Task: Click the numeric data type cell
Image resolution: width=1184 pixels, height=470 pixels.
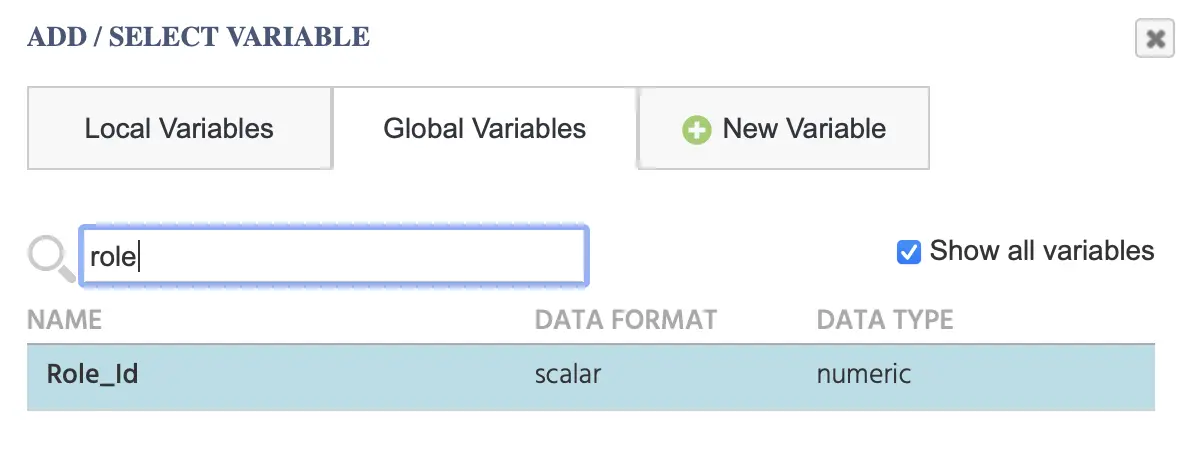Action: point(864,374)
